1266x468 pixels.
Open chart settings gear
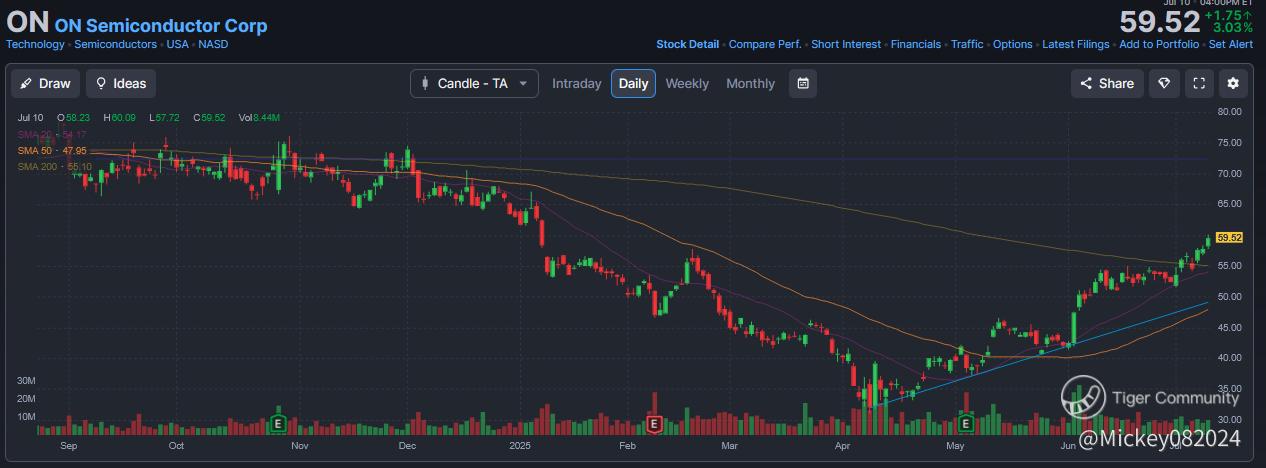point(1233,83)
